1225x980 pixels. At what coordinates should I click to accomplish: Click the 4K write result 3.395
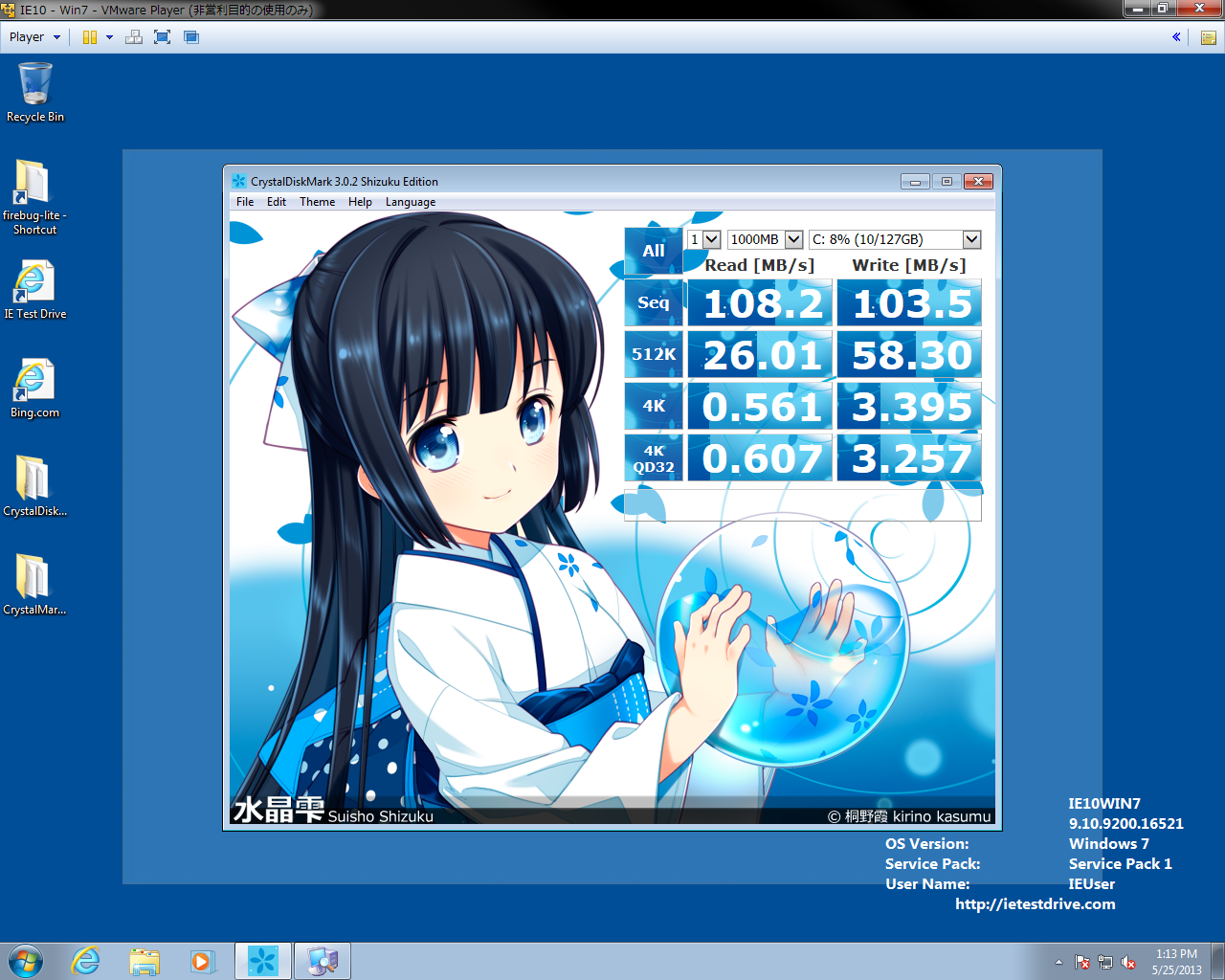point(909,406)
